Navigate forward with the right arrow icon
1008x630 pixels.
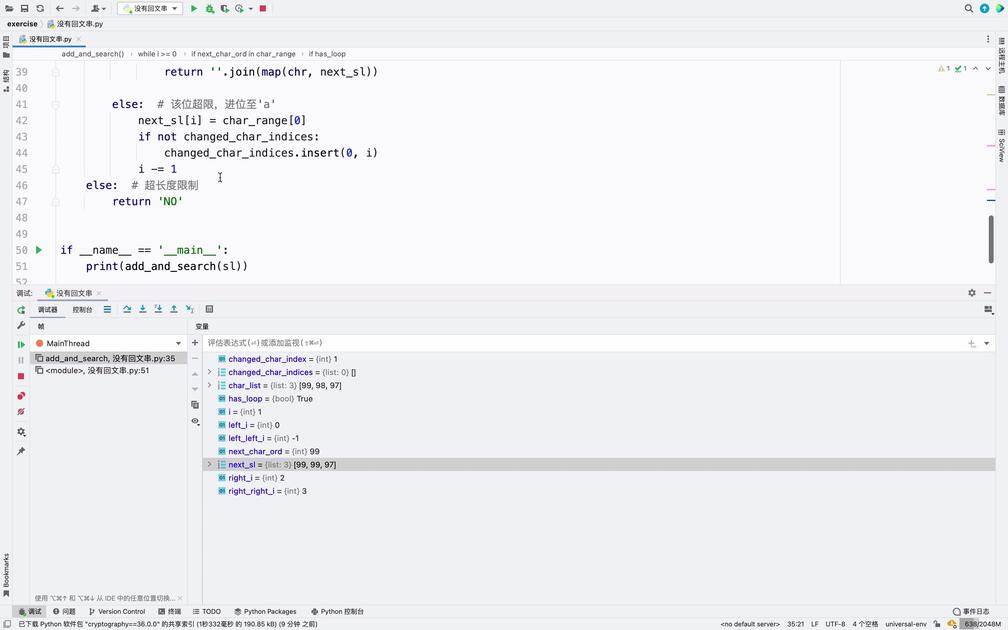coord(76,8)
